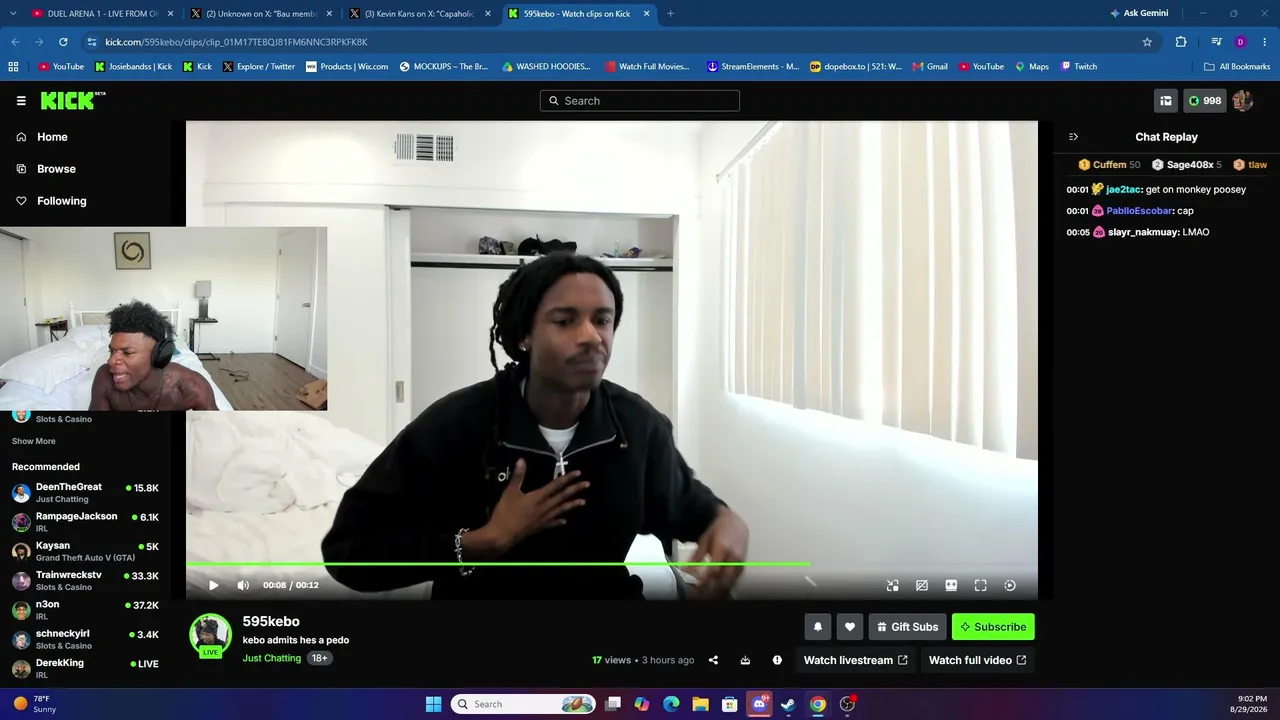Enter fullscreen mode for the clip
The height and width of the screenshot is (720, 1280).
(x=980, y=585)
